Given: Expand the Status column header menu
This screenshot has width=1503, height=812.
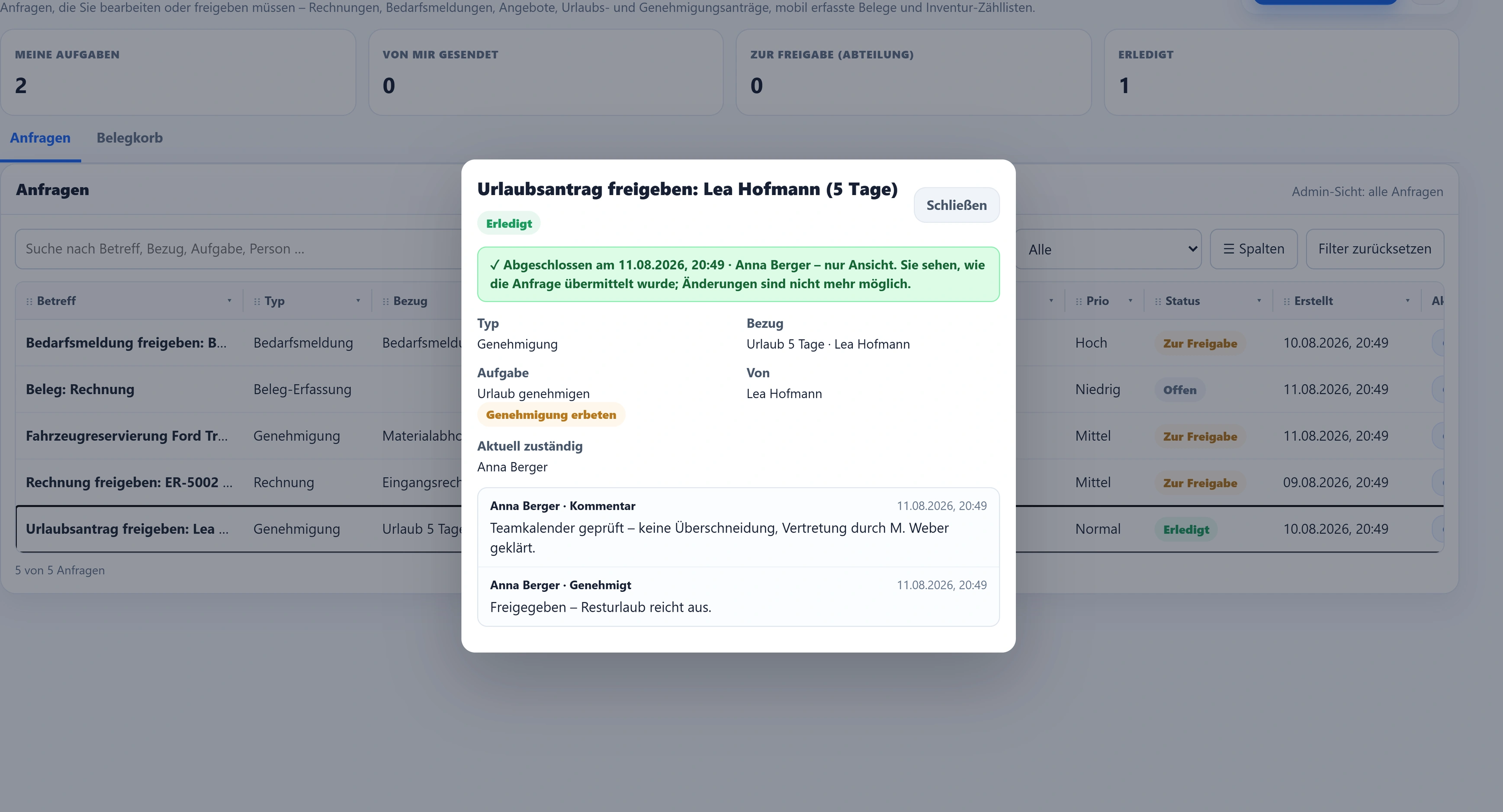Looking at the screenshot, I should (x=1259, y=301).
